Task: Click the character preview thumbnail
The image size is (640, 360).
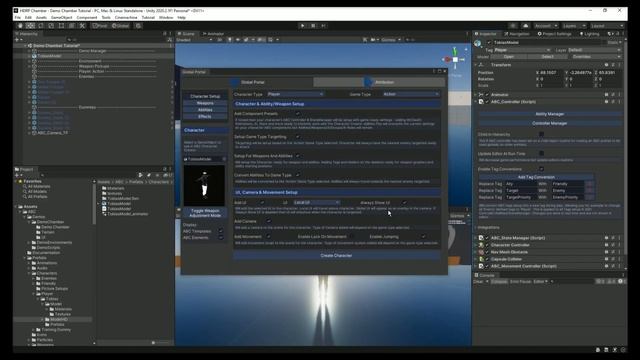Action: click(204, 185)
